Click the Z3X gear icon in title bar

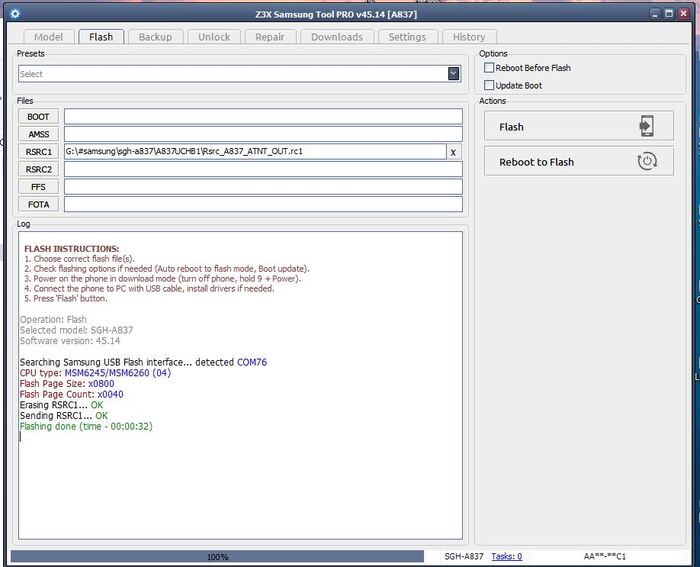point(14,13)
